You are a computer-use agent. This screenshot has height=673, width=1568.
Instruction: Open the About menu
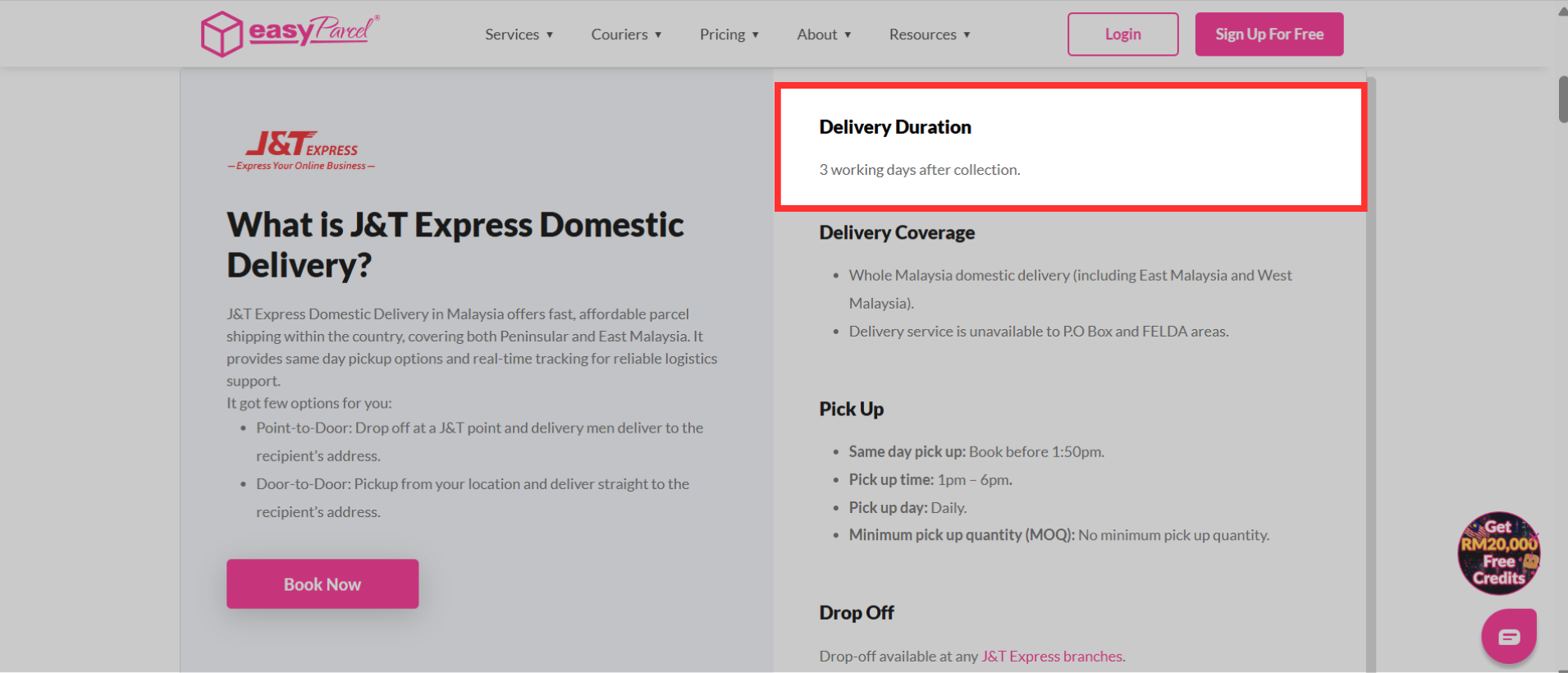pyautogui.click(x=824, y=34)
